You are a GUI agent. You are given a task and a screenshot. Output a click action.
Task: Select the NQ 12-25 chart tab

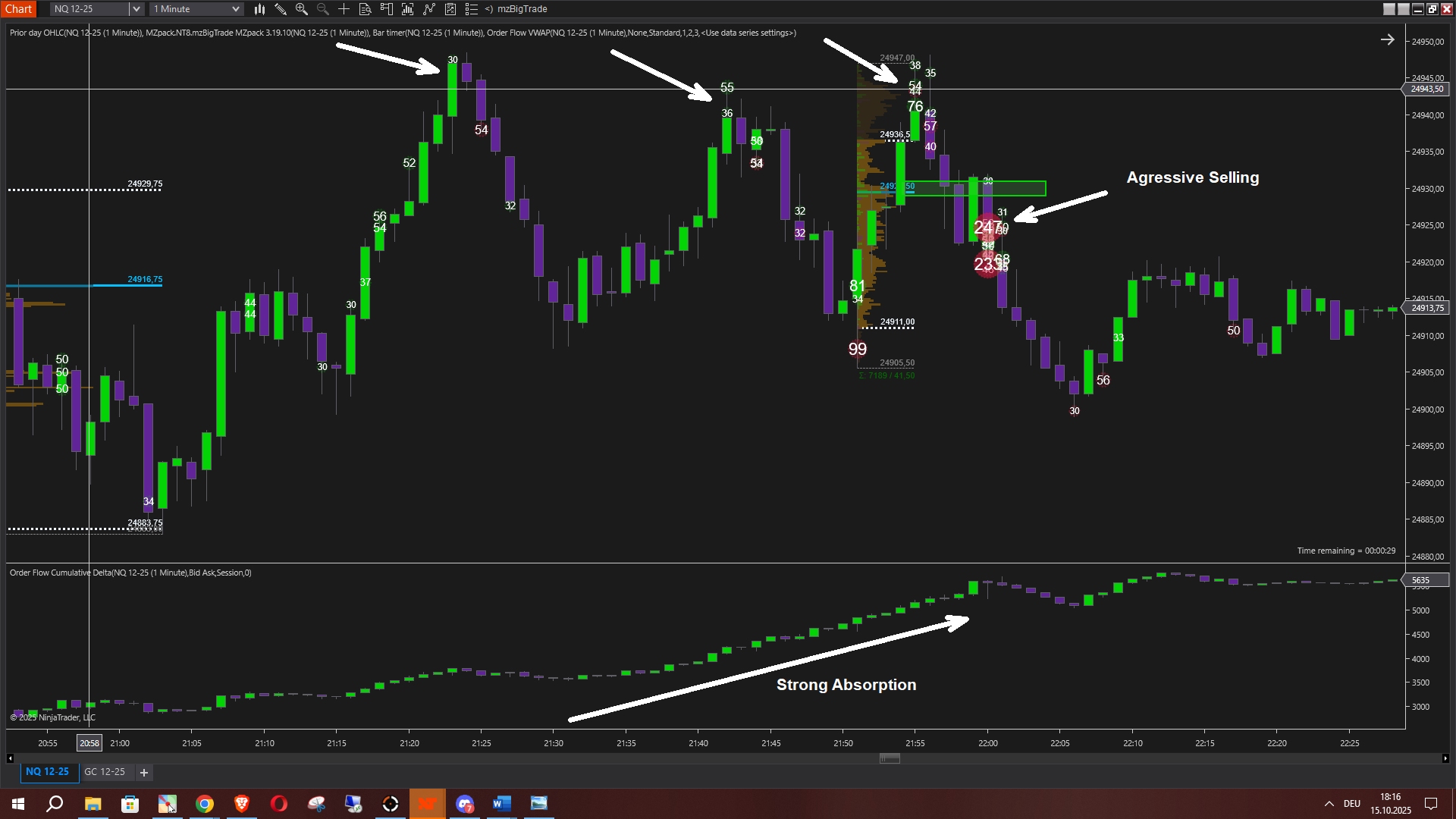47,772
